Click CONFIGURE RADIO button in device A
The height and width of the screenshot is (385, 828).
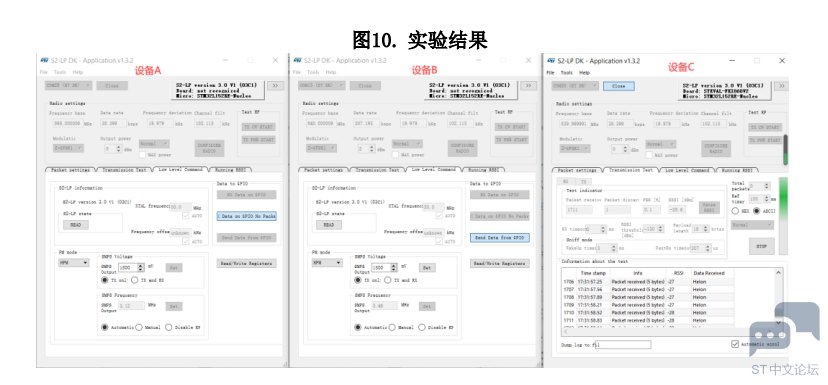tap(209, 148)
